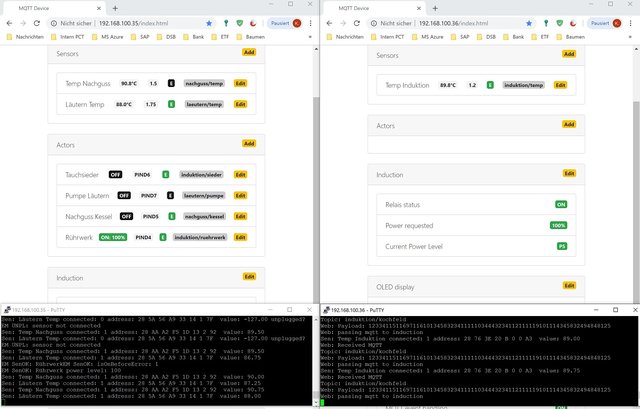This screenshot has width=640, height=409.
Task: Open green shield extension in left browser
Action: [x=240, y=23]
